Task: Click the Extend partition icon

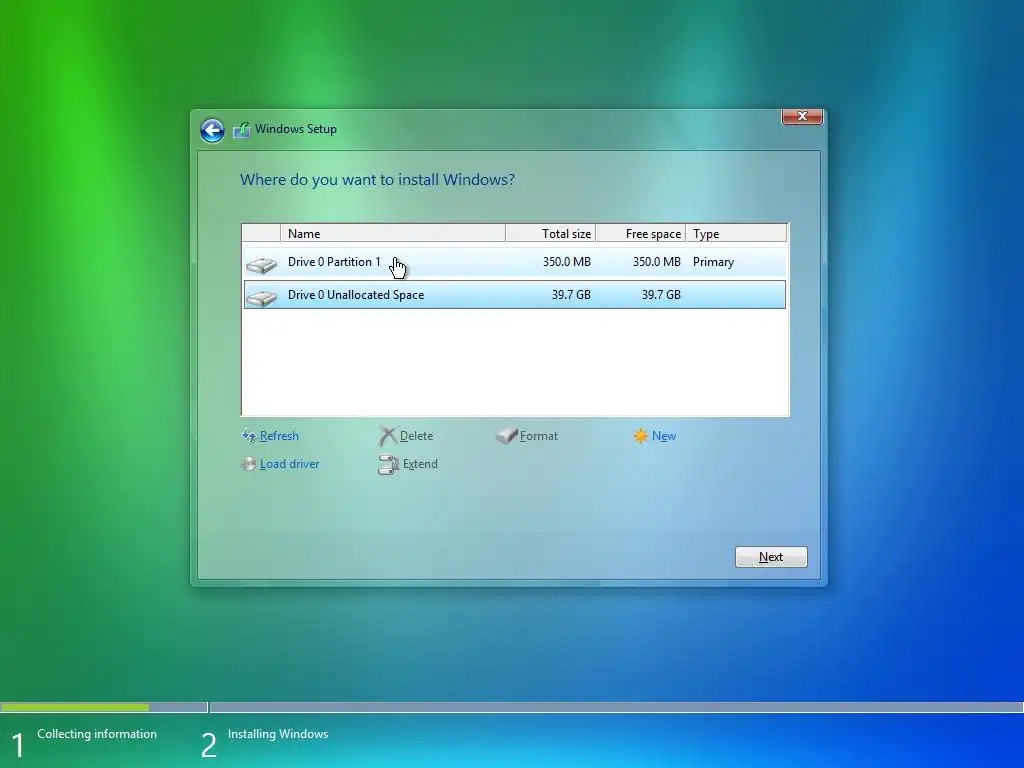Action: click(x=389, y=464)
